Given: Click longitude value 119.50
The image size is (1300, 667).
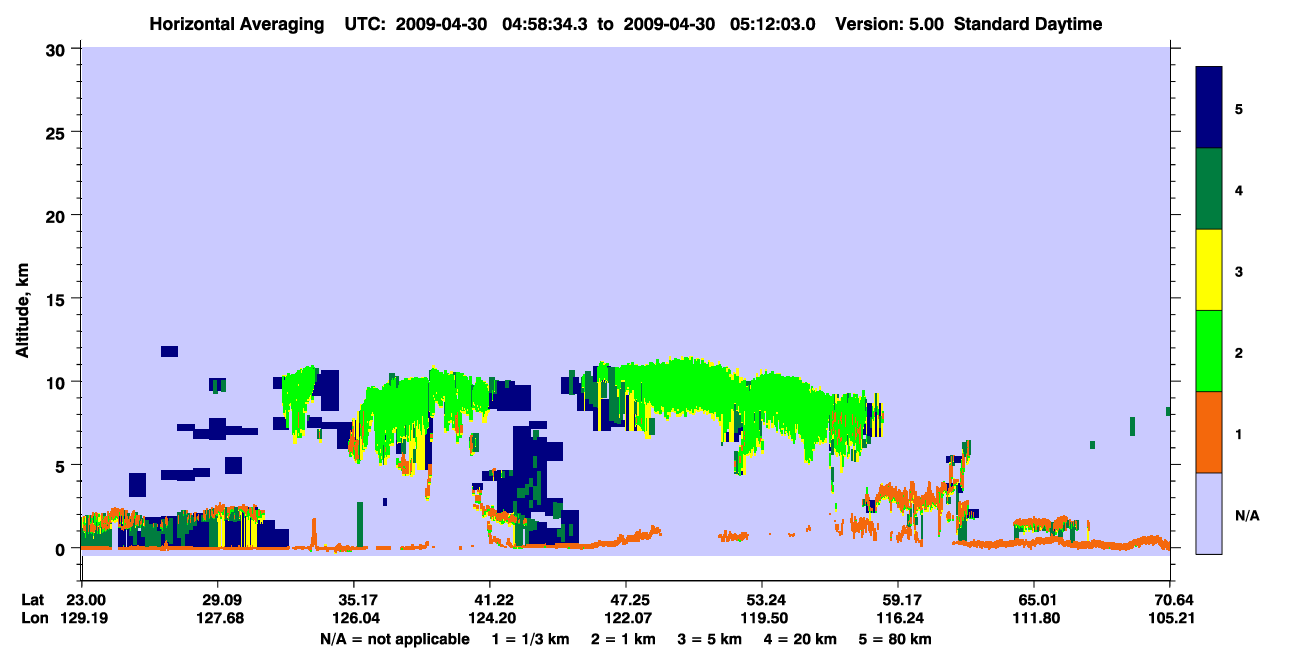Looking at the screenshot, I should 762,618.
